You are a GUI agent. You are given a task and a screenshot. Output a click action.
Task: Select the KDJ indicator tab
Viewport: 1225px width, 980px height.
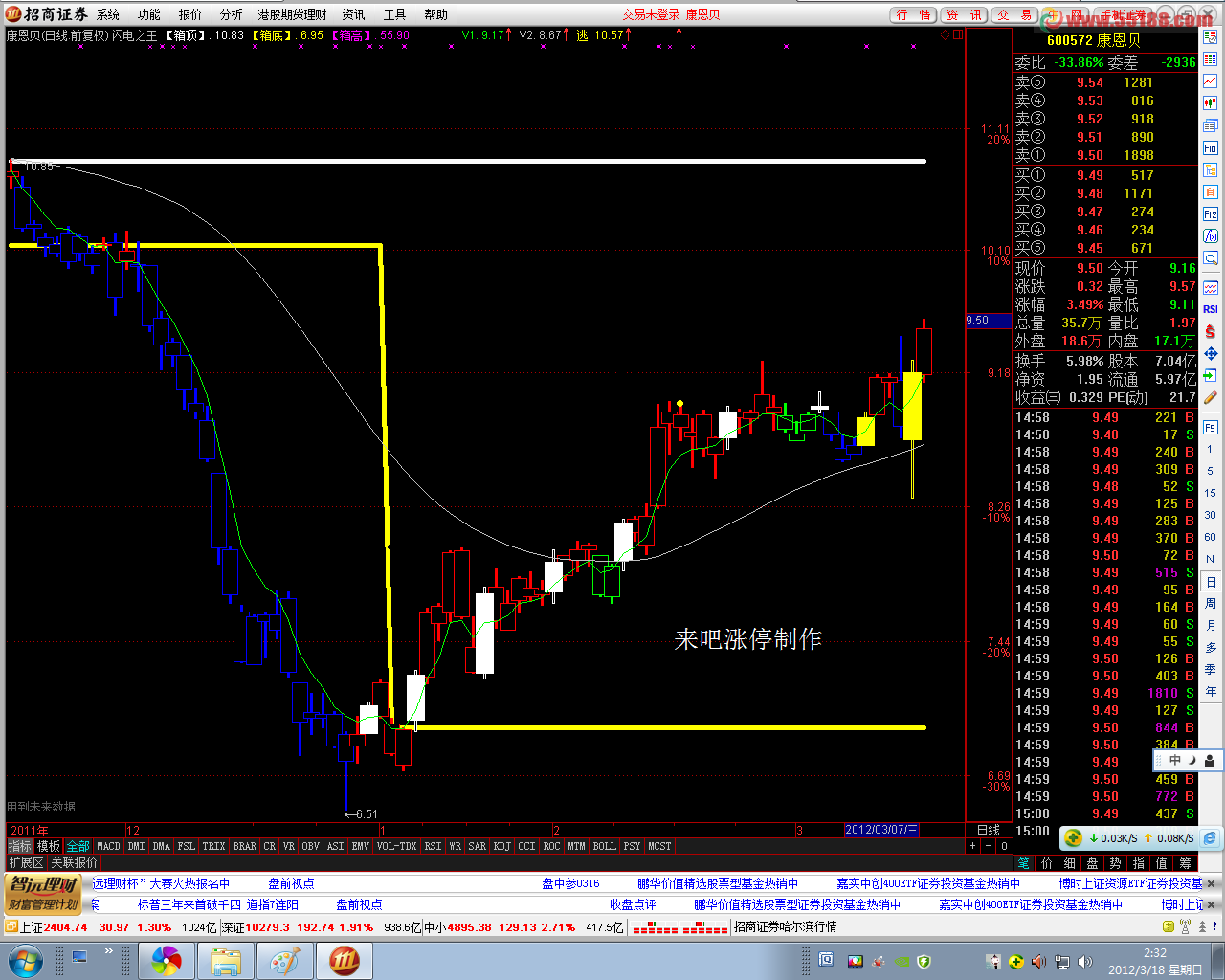[x=501, y=846]
